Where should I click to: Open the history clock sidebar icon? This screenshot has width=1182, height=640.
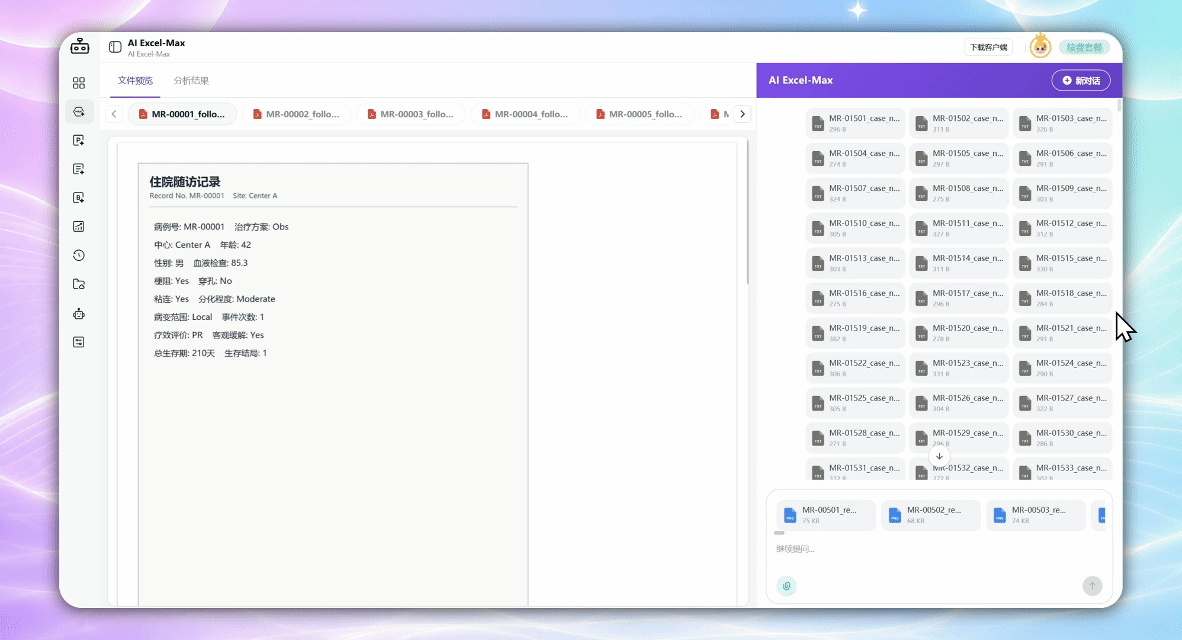pos(78,256)
